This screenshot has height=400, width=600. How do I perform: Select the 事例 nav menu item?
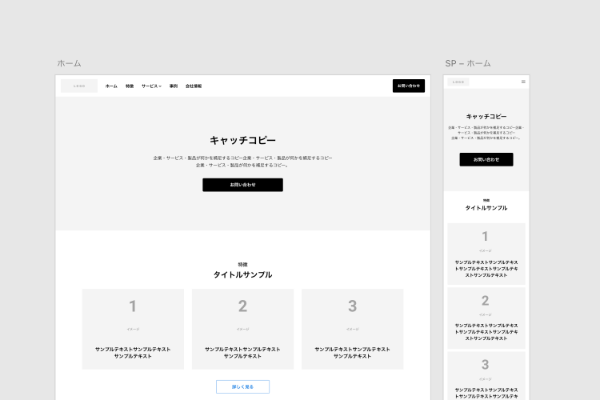[x=173, y=86]
